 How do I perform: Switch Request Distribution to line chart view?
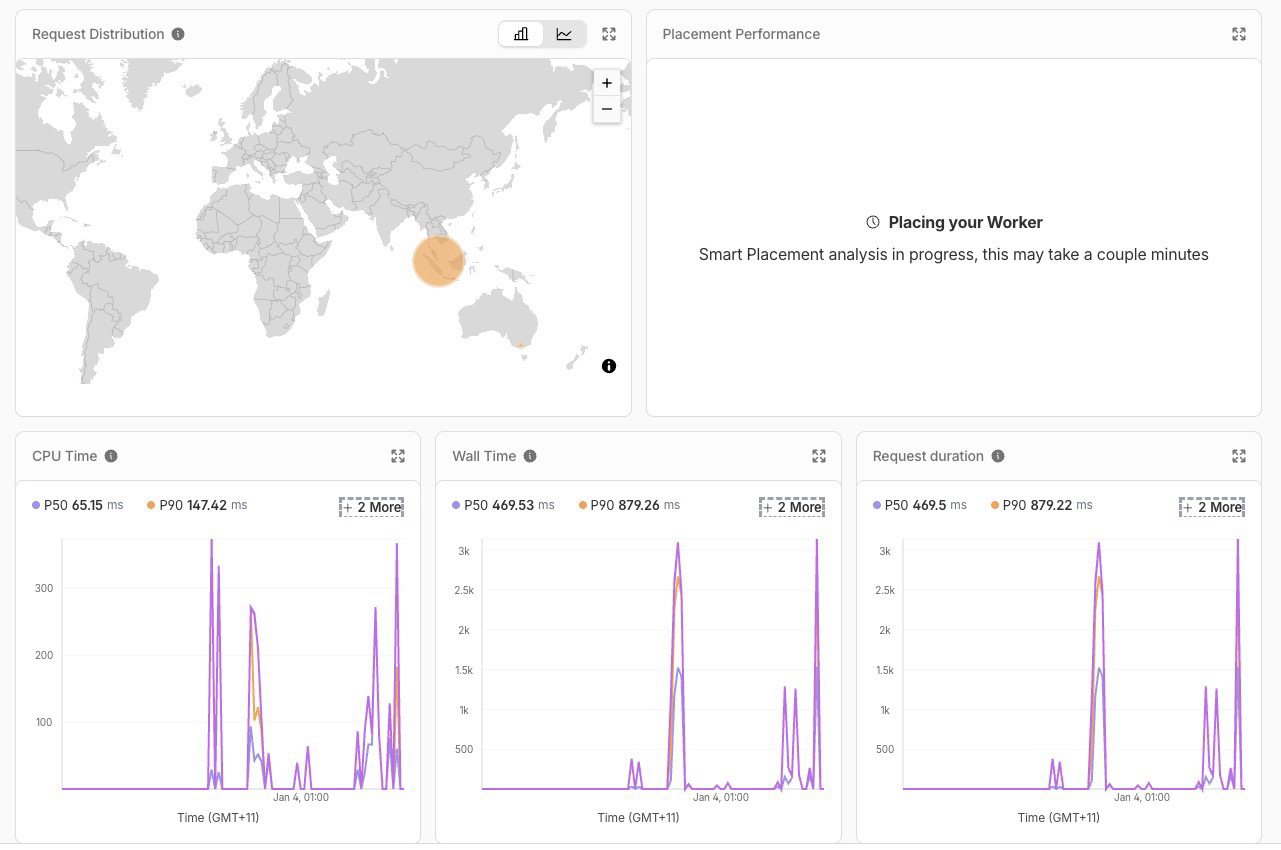point(564,34)
